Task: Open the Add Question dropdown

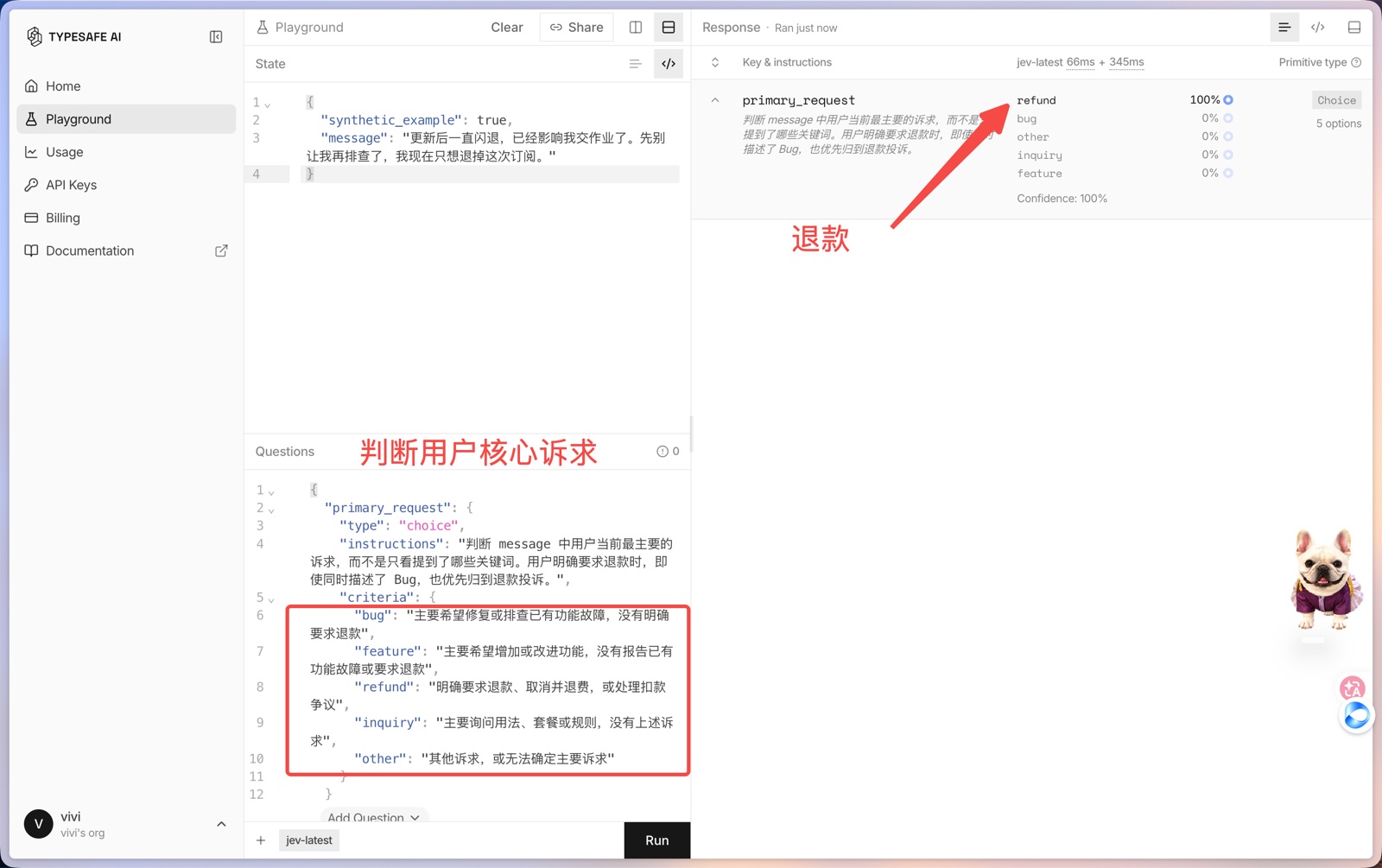Action: pos(374,817)
